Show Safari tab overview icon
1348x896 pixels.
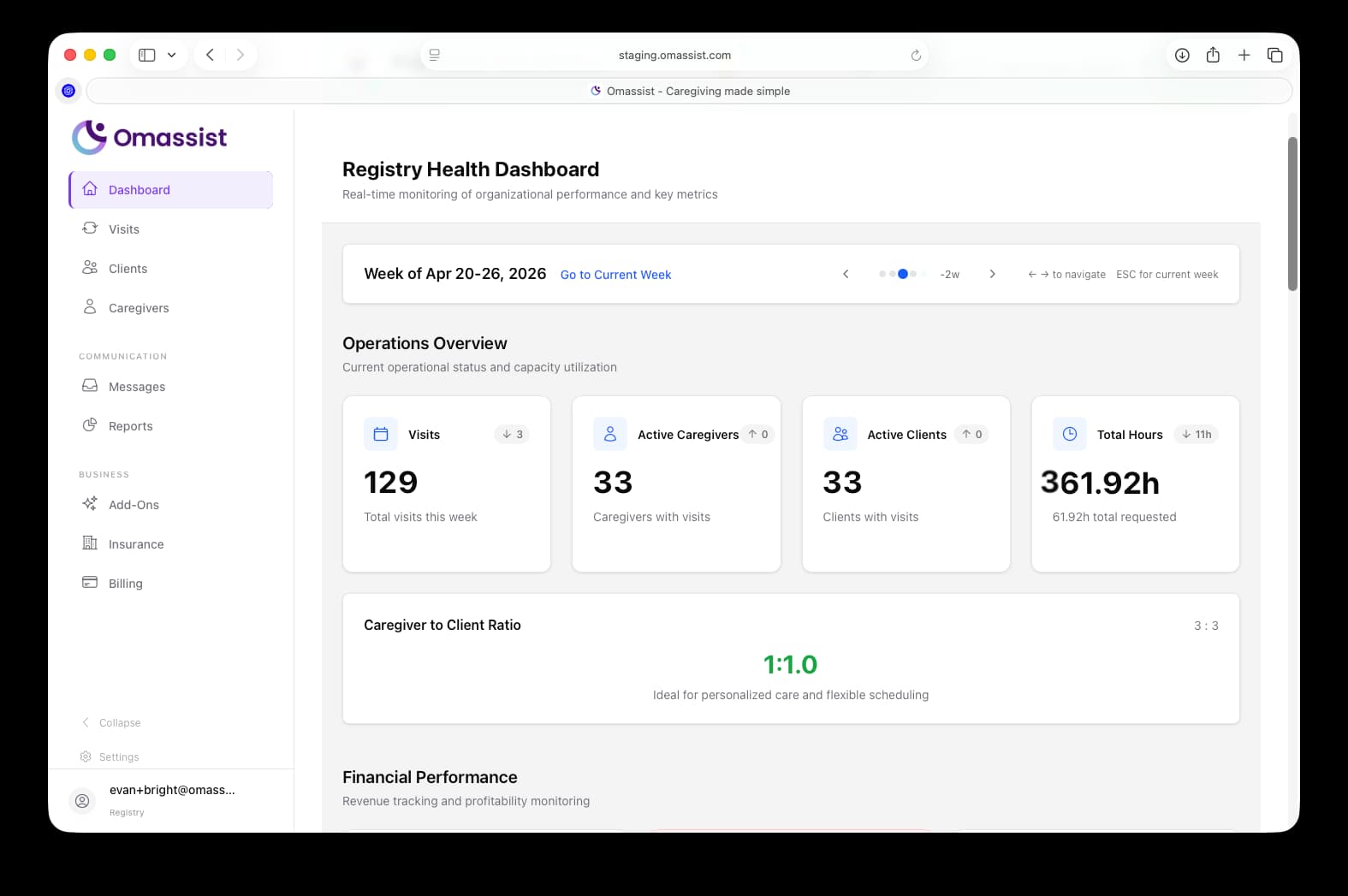[x=1275, y=55]
